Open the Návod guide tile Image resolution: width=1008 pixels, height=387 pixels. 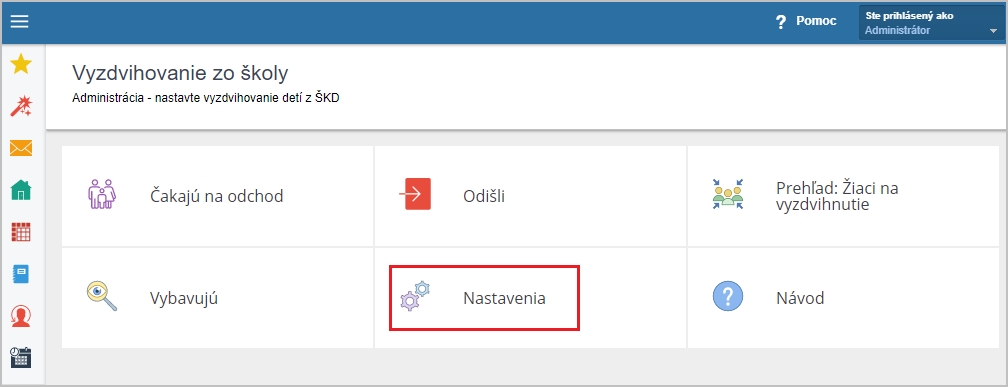point(843,298)
